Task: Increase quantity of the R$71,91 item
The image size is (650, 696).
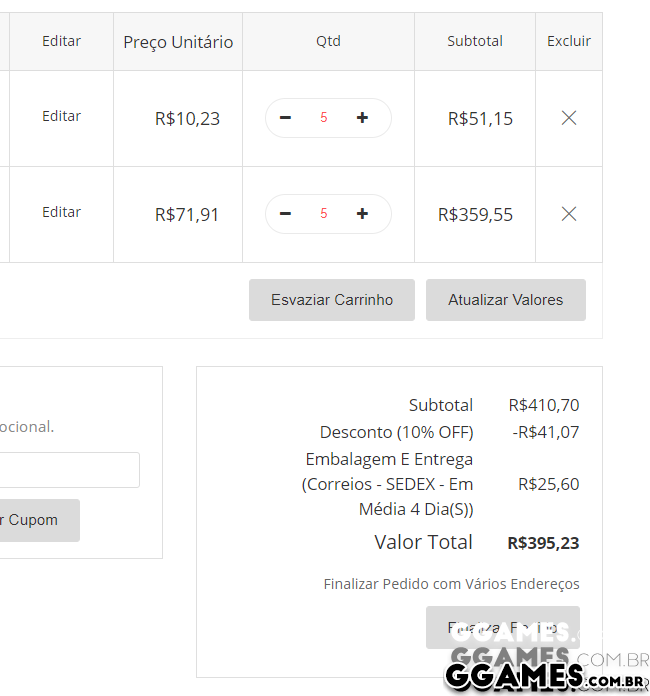Action: click(x=362, y=214)
